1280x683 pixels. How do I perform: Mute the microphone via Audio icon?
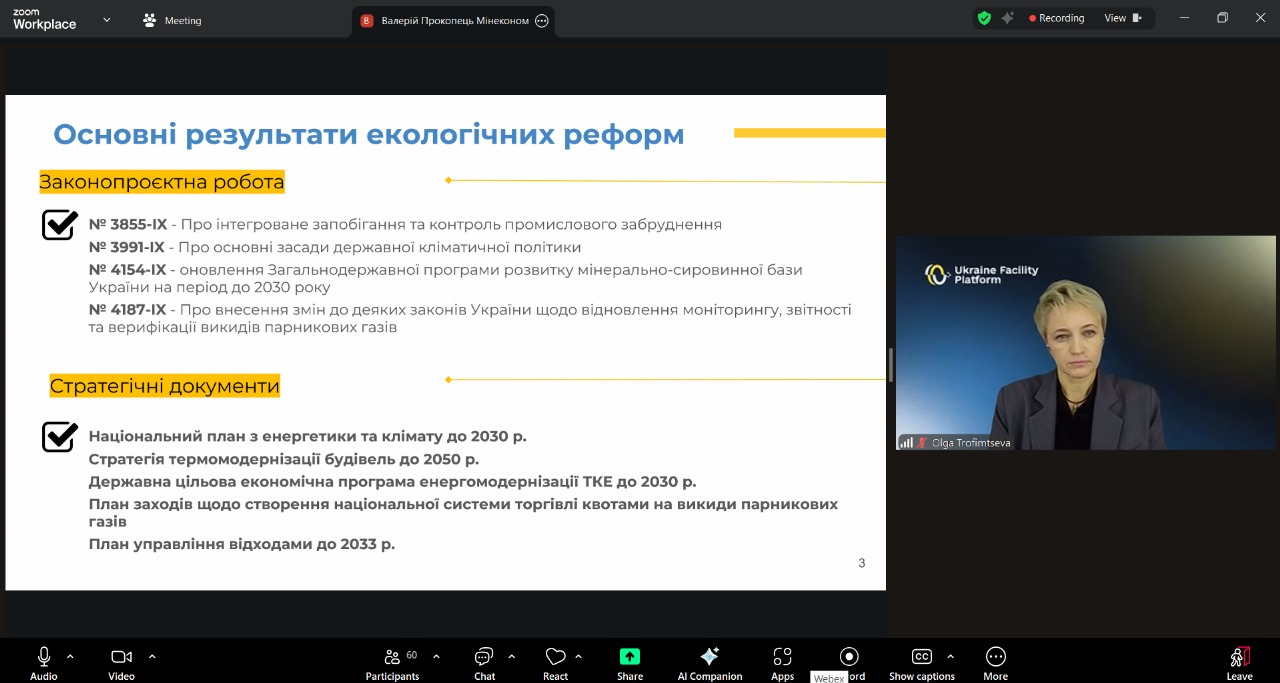43,657
